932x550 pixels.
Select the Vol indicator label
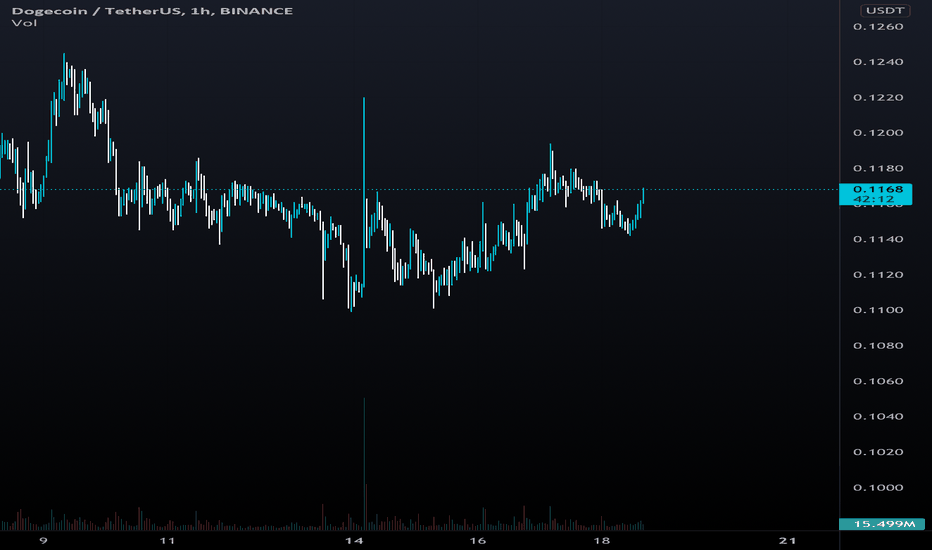[x=24, y=23]
